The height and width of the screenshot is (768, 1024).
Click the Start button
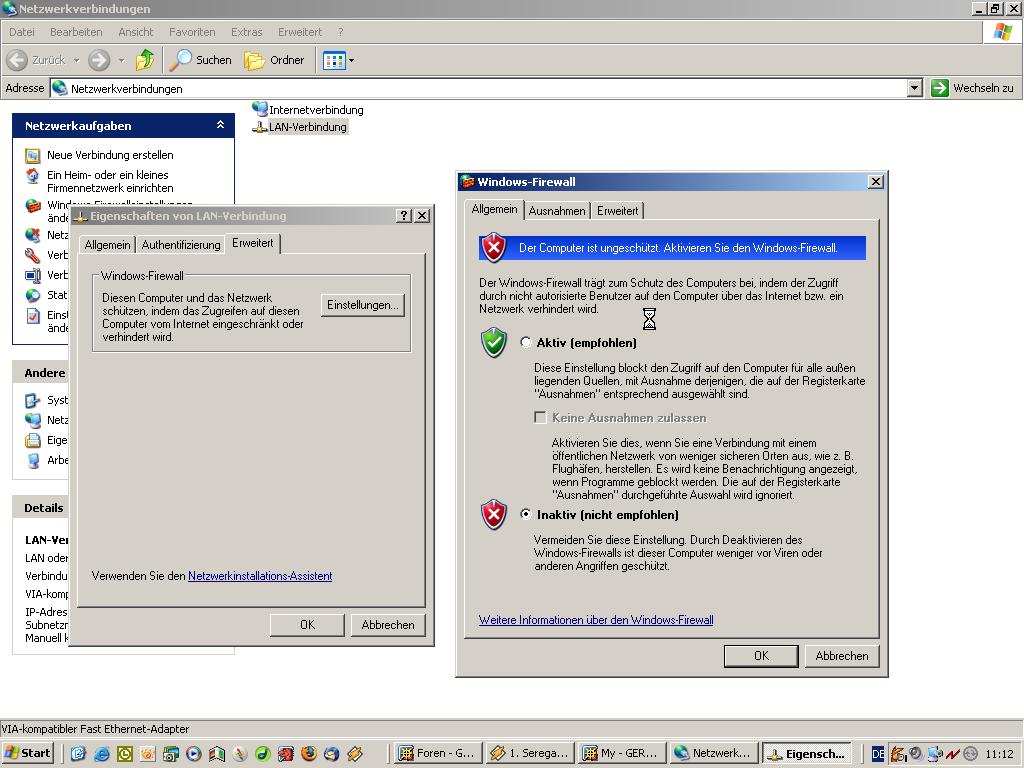click(27, 753)
